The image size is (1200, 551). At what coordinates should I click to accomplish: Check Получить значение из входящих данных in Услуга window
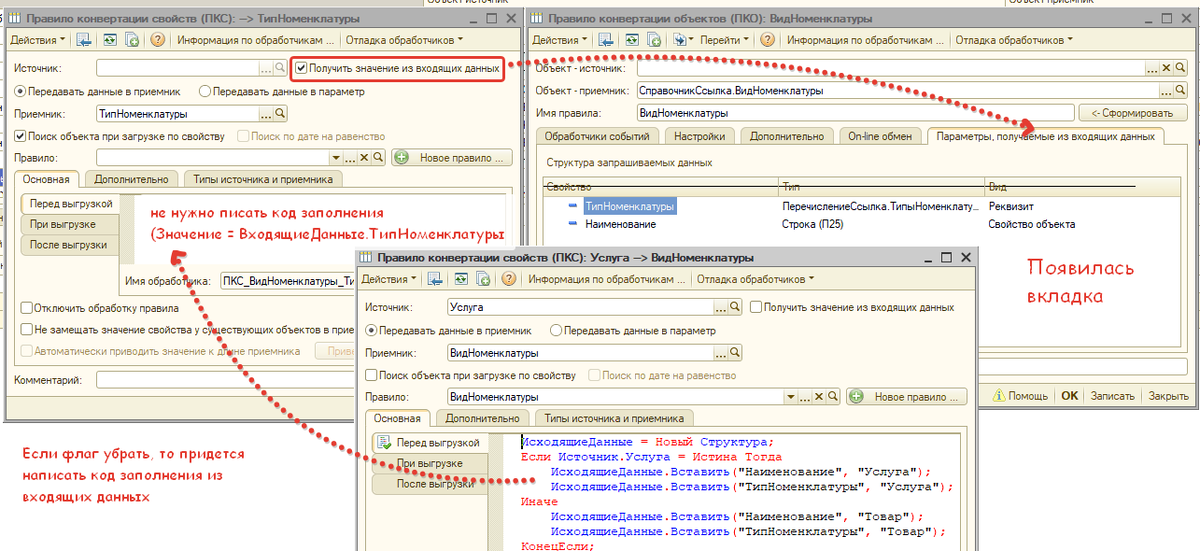(x=756, y=307)
